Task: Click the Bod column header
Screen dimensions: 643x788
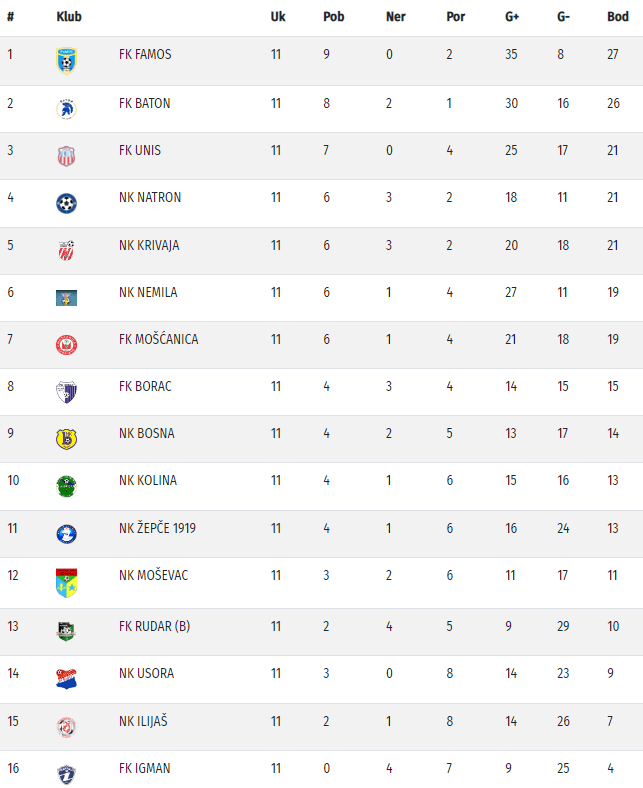Action: [618, 17]
